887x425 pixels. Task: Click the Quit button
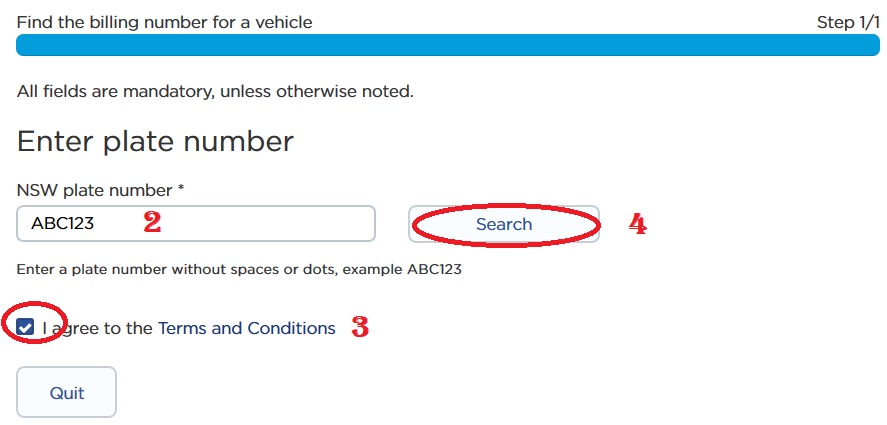(67, 392)
